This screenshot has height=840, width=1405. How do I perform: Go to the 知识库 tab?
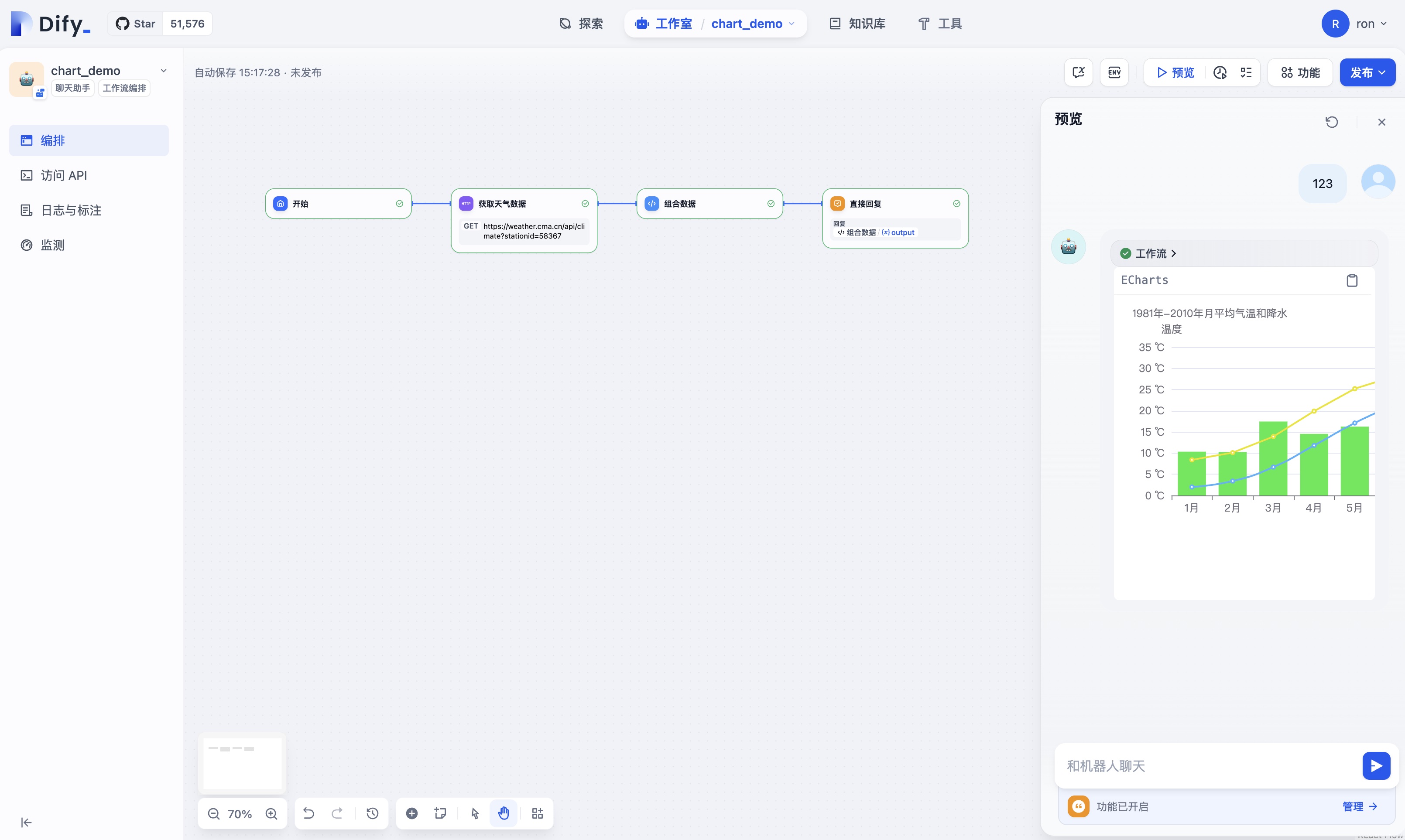[x=857, y=24]
